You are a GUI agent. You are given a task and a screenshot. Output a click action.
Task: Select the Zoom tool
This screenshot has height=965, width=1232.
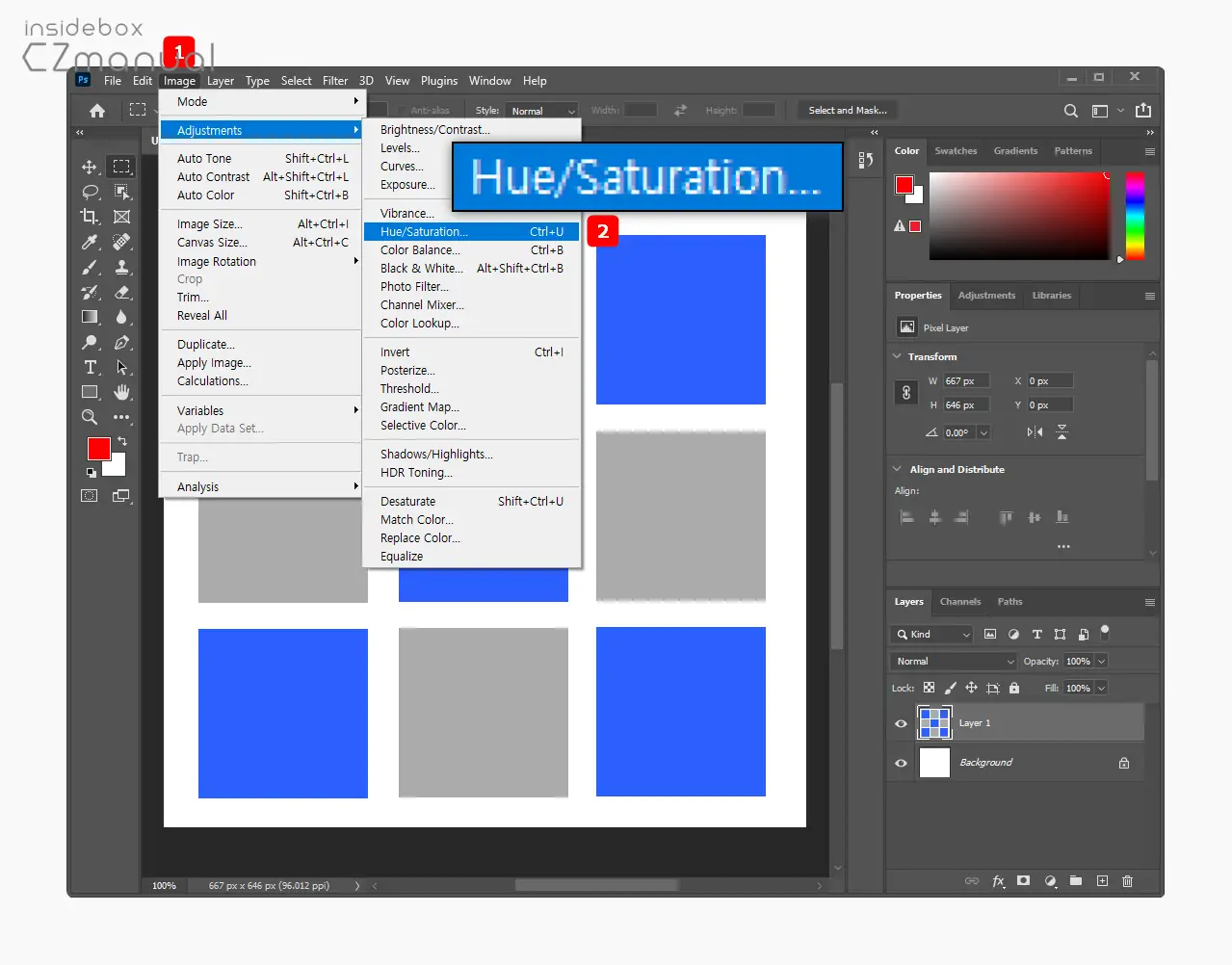(90, 417)
